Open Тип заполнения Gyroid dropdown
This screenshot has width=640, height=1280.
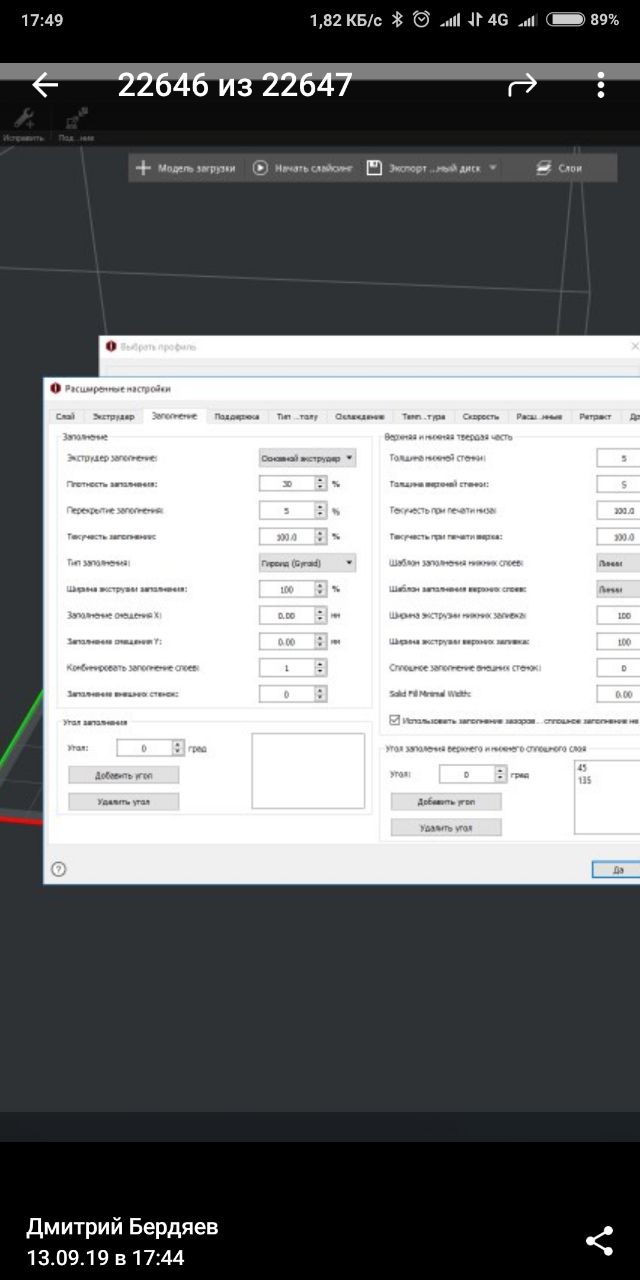point(306,563)
